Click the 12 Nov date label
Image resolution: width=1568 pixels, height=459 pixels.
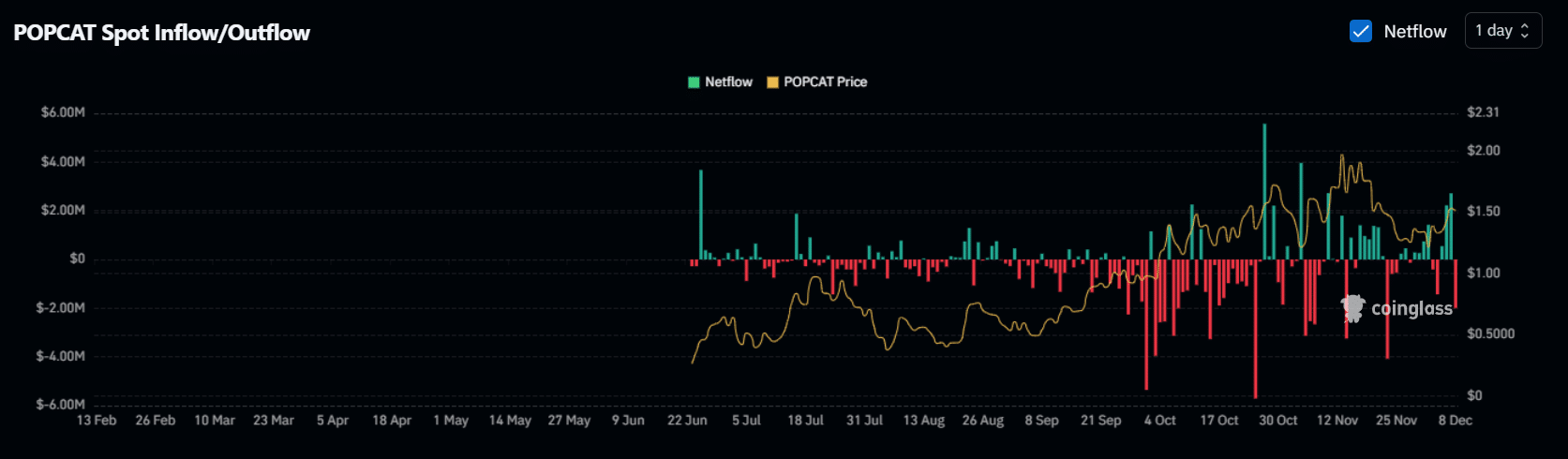1337,420
